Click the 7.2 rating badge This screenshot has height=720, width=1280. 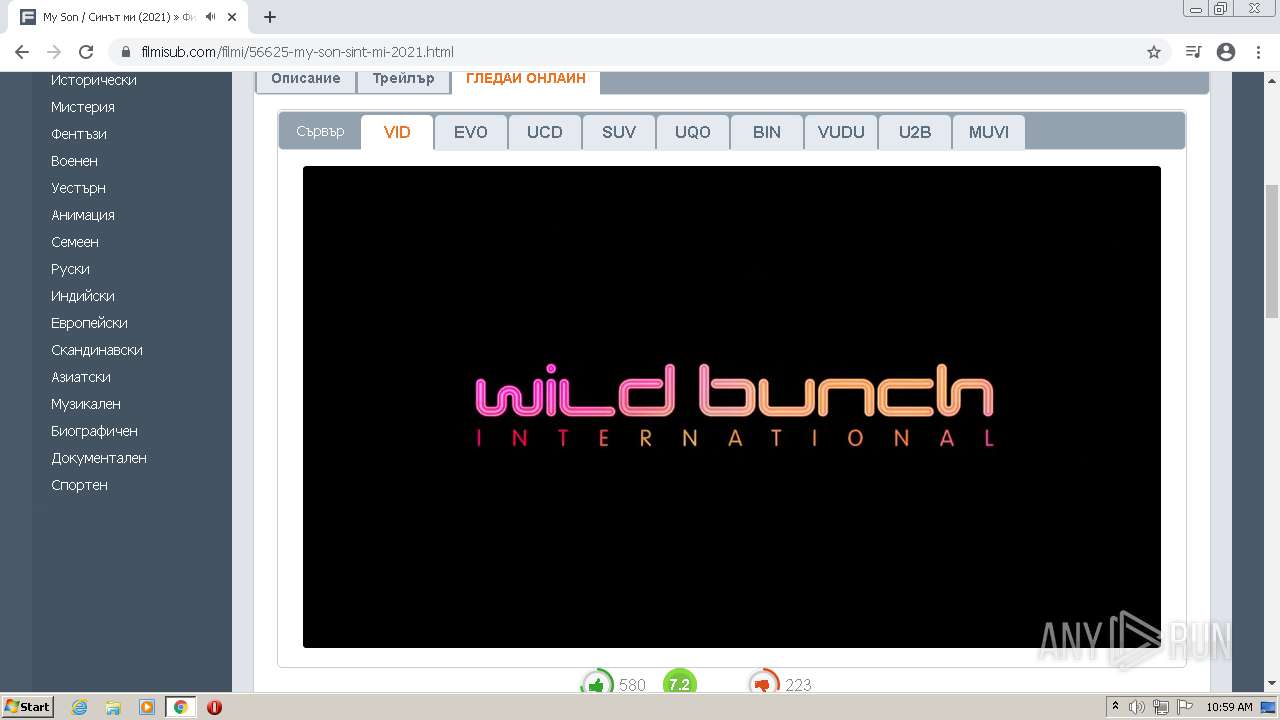pos(679,684)
